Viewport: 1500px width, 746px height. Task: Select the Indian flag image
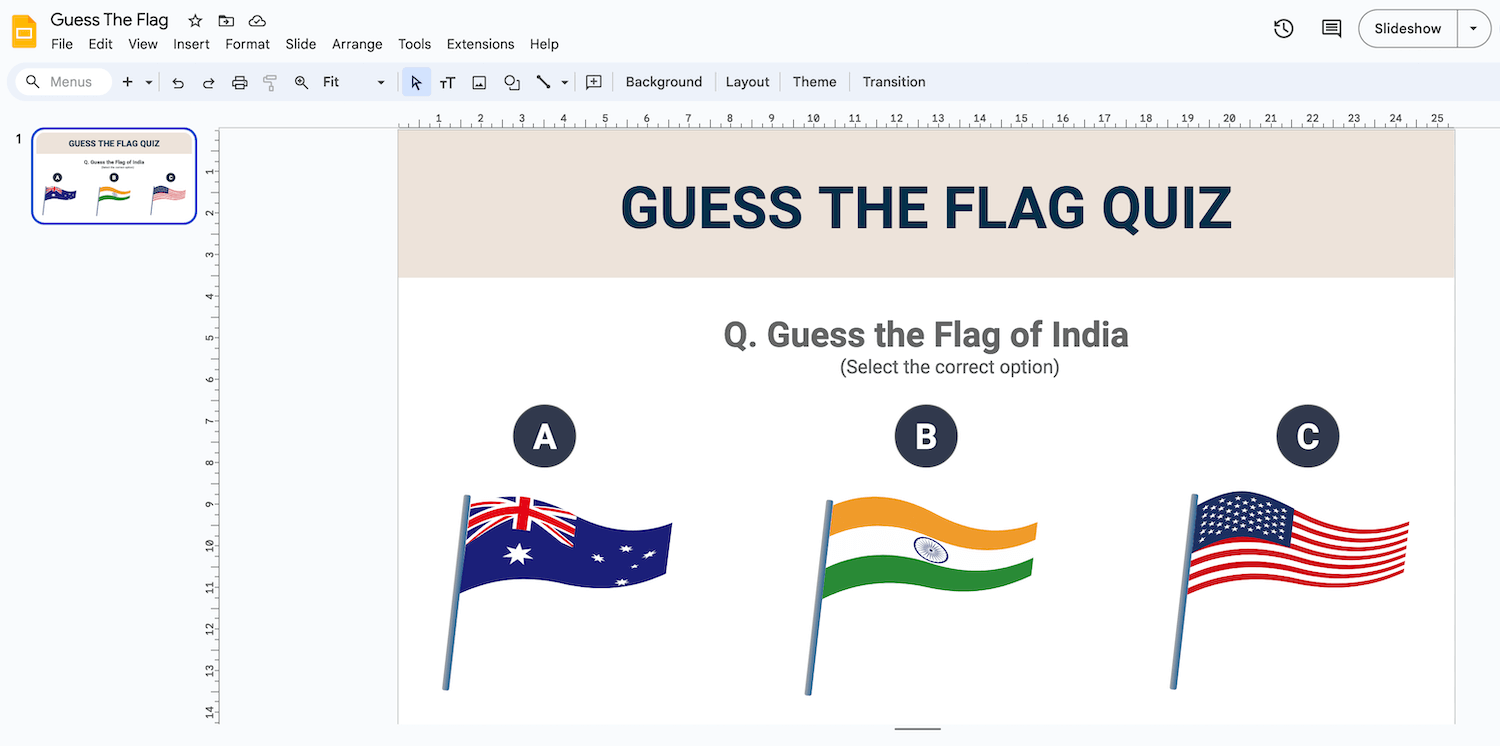tap(921, 595)
